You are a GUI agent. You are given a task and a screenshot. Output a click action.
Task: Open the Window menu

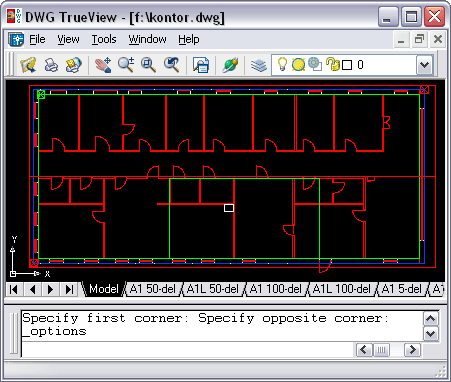pos(147,39)
